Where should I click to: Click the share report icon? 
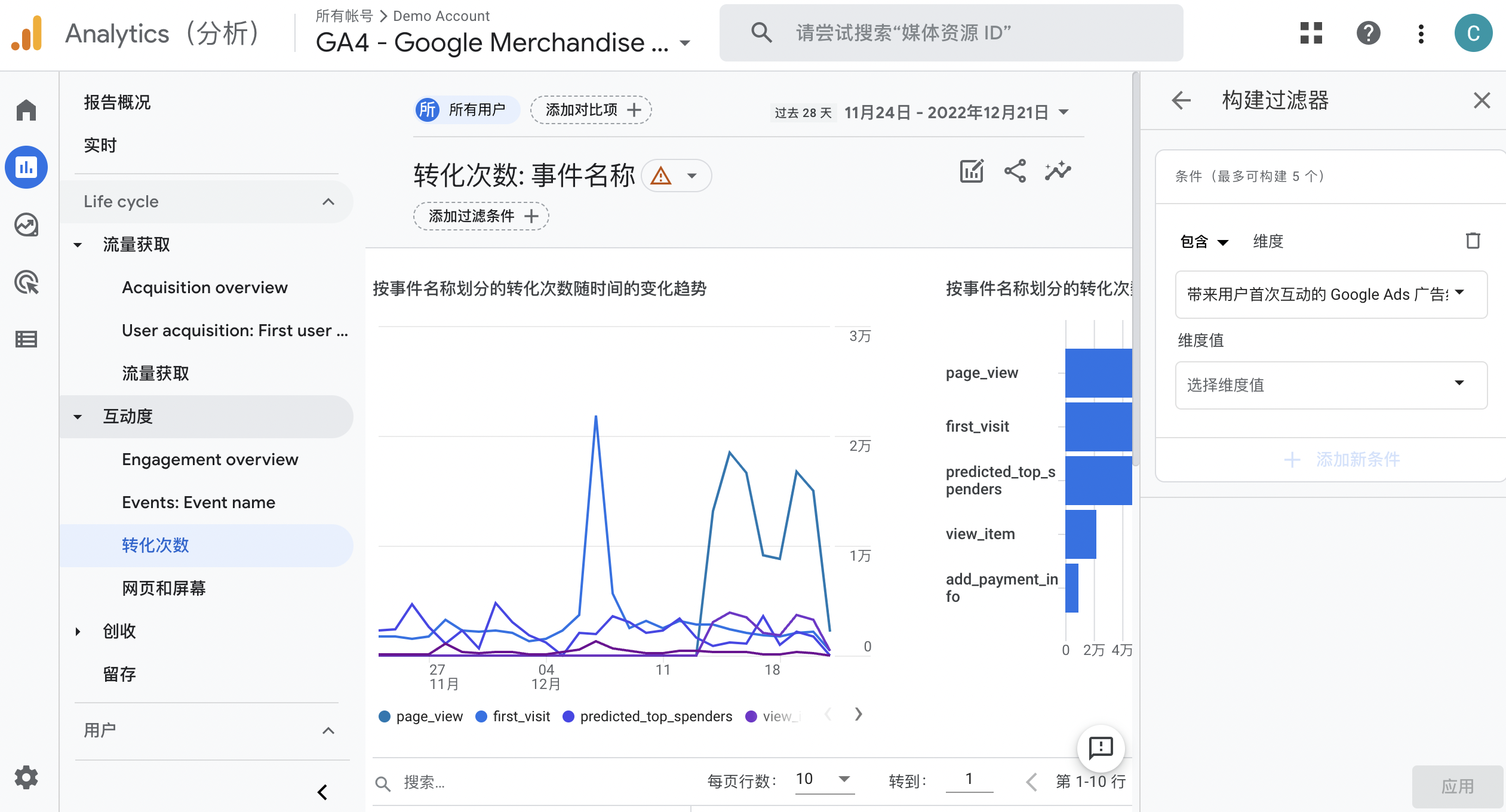tap(1015, 172)
